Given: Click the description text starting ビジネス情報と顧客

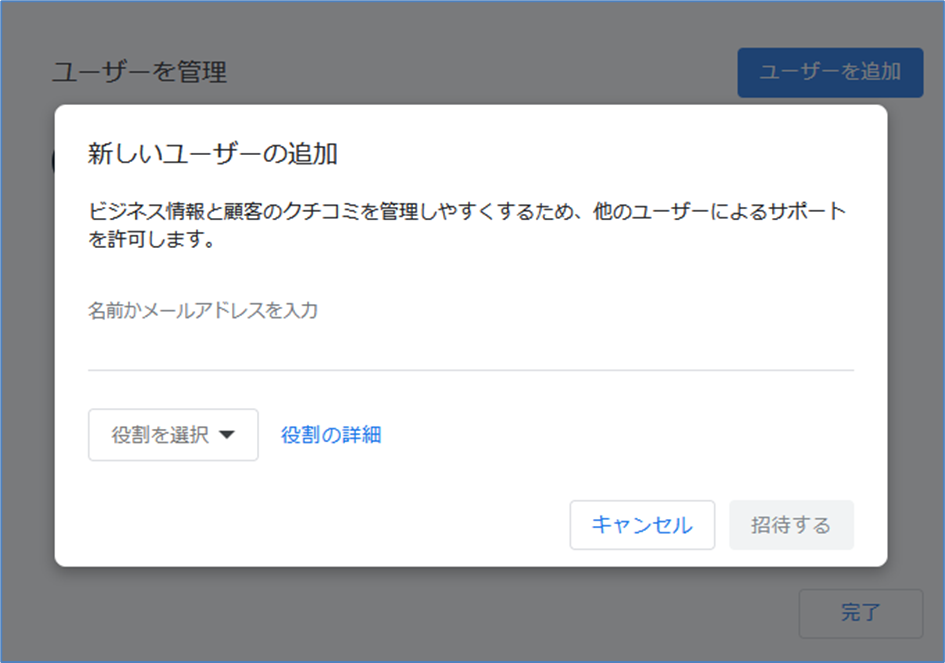Looking at the screenshot, I should pos(467,225).
